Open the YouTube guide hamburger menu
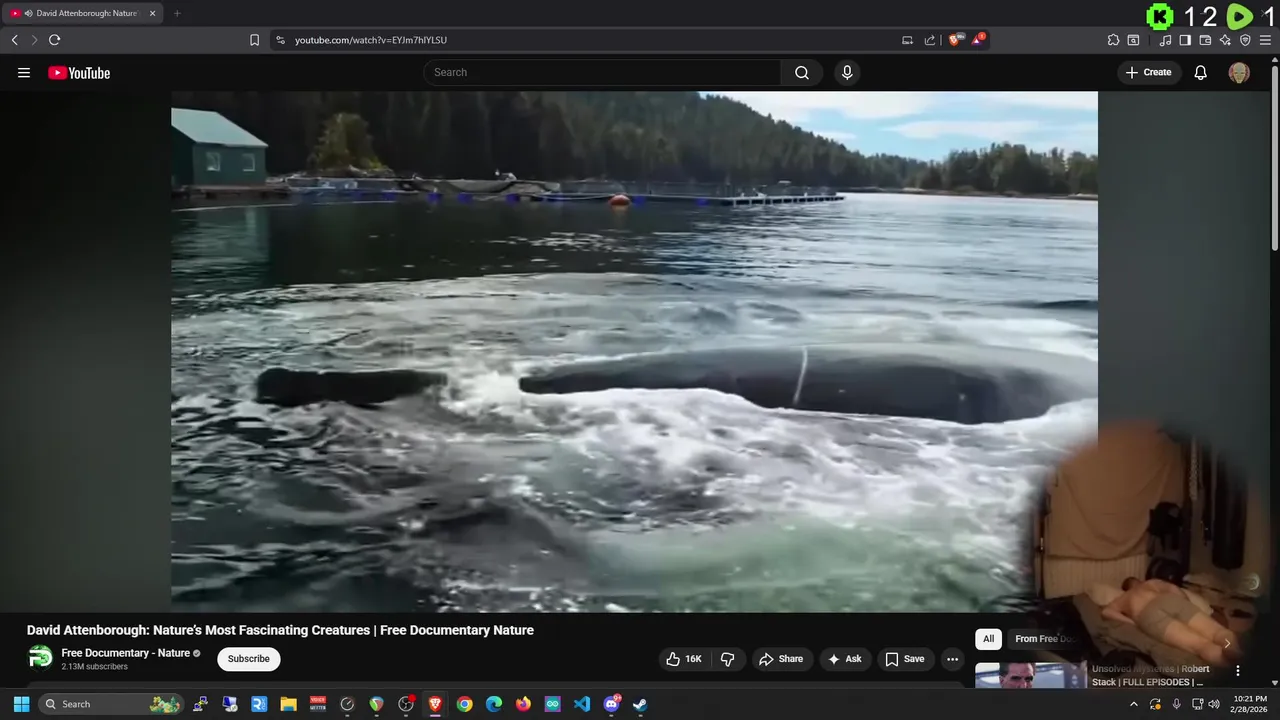The image size is (1280, 720). [24, 73]
